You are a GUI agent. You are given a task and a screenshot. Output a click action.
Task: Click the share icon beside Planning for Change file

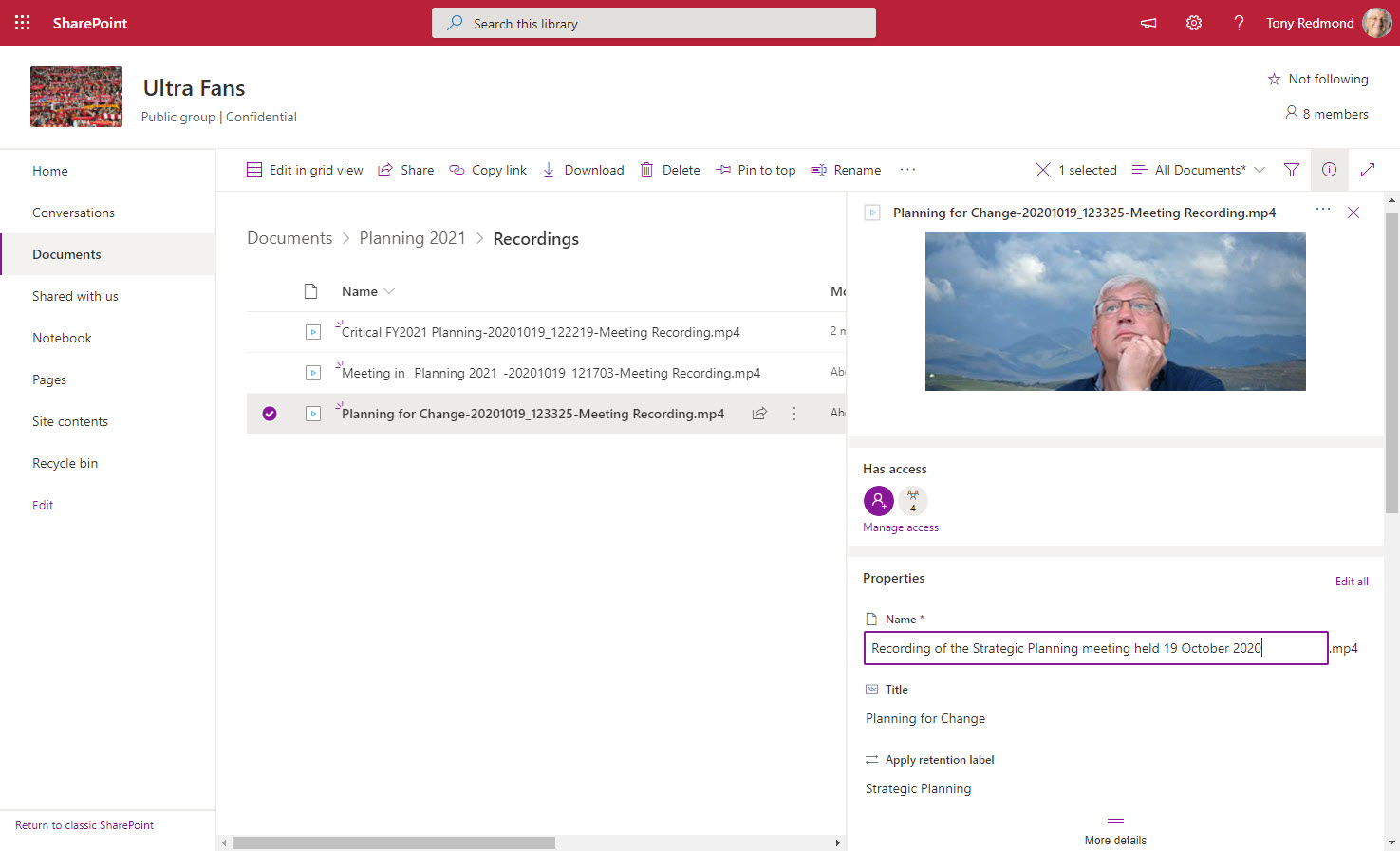(x=759, y=414)
